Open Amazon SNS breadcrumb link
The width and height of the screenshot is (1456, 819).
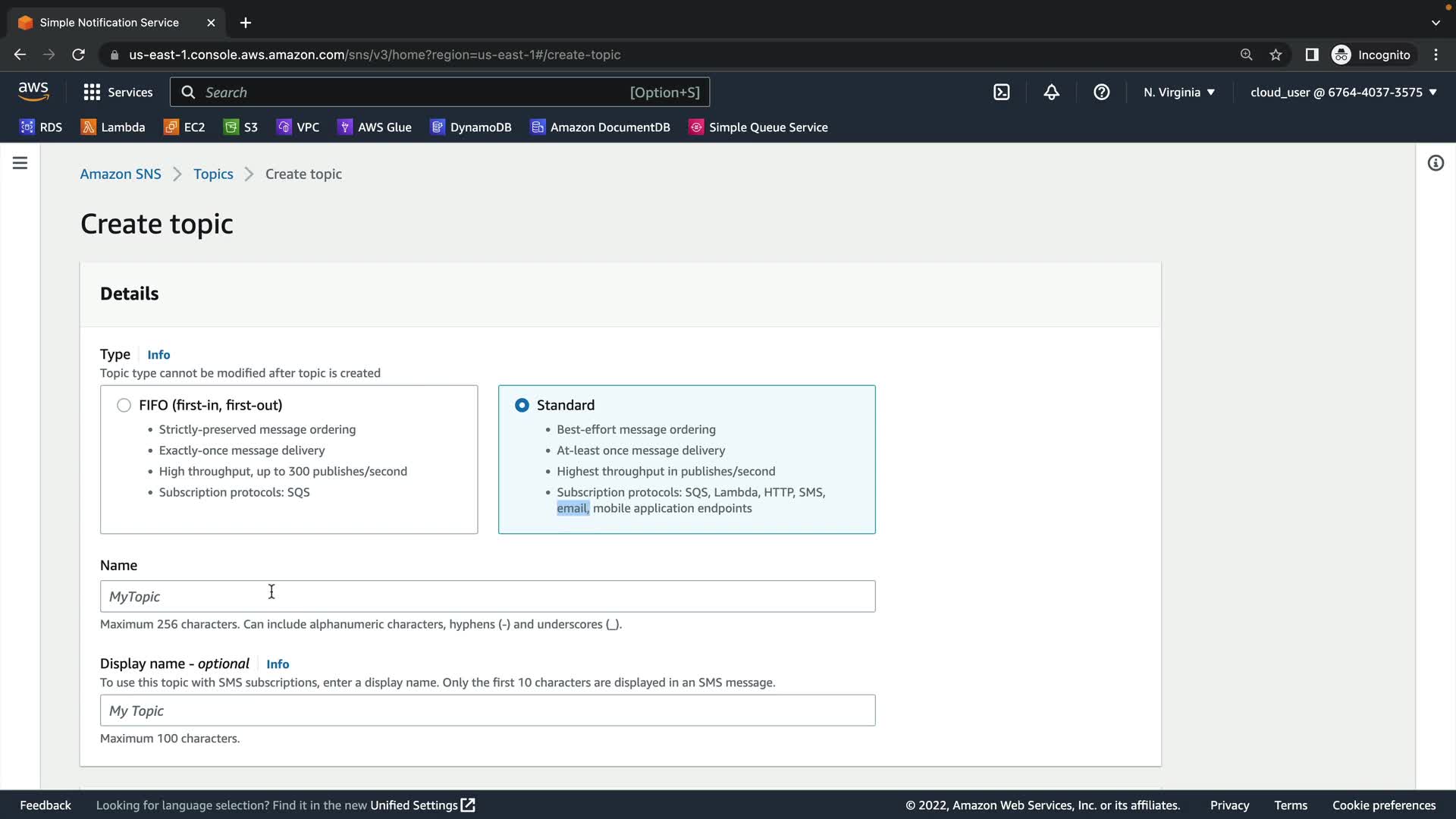click(121, 174)
